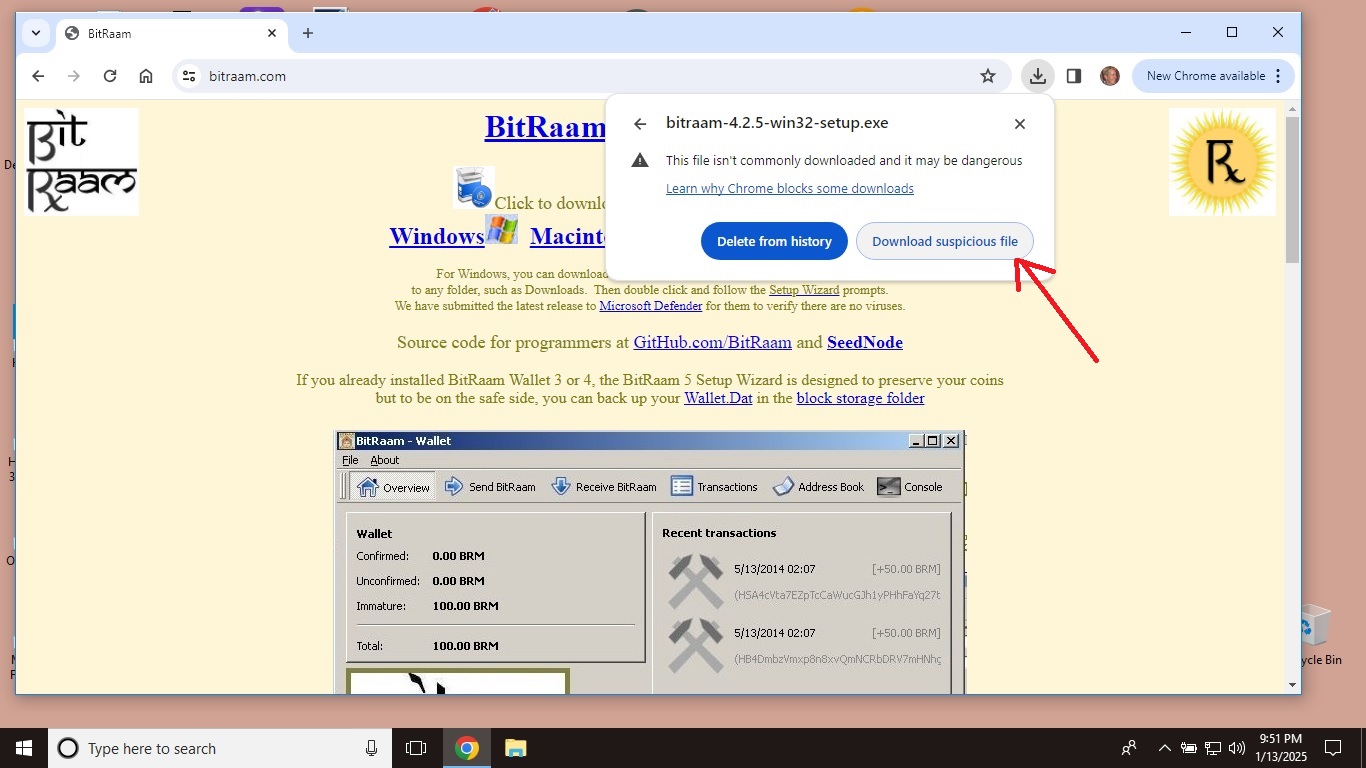Select Address Book in wallet toolbar
1366x768 pixels.
tap(818, 487)
